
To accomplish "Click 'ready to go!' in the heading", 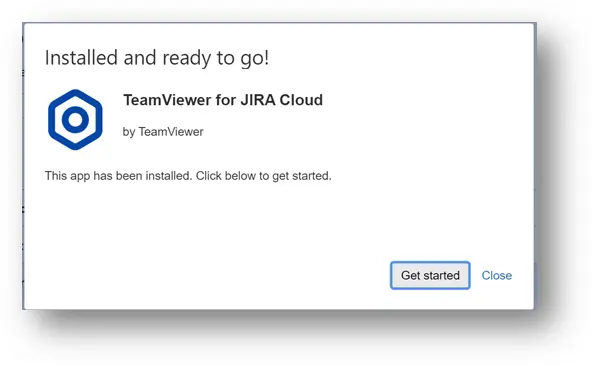I will (x=216, y=59).
